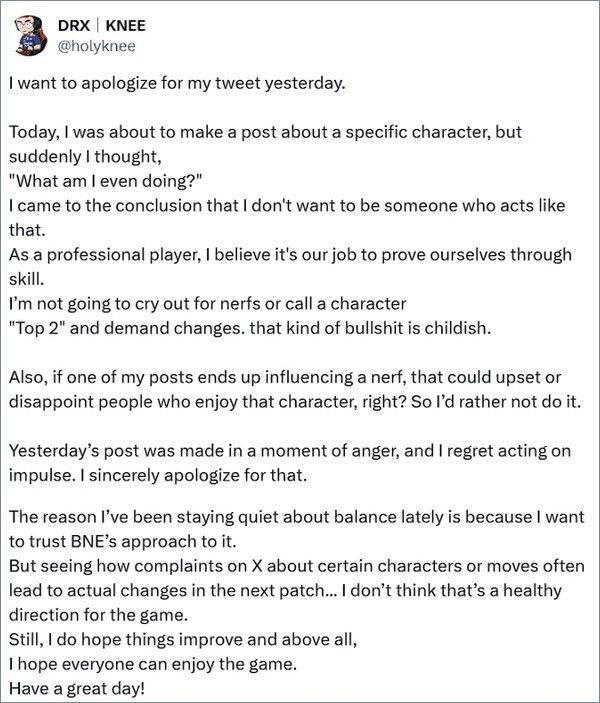Click the closing line "Have a great day!"
600x703 pixels.
click(x=73, y=689)
